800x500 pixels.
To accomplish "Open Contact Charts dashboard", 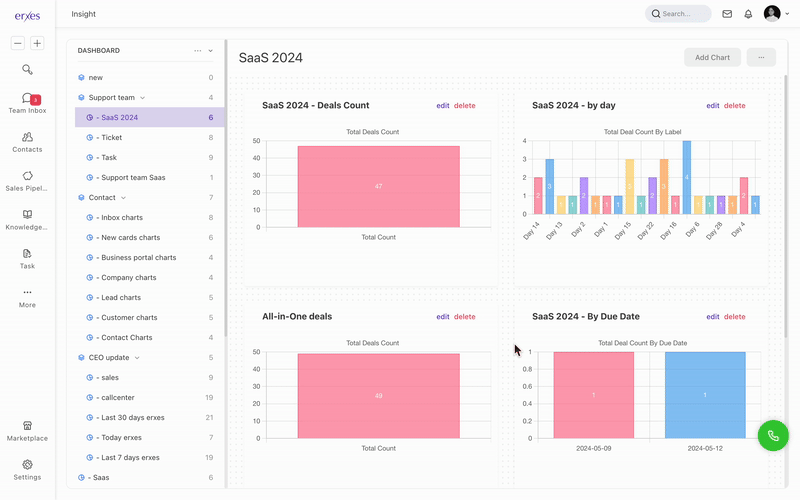I will (x=149, y=337).
